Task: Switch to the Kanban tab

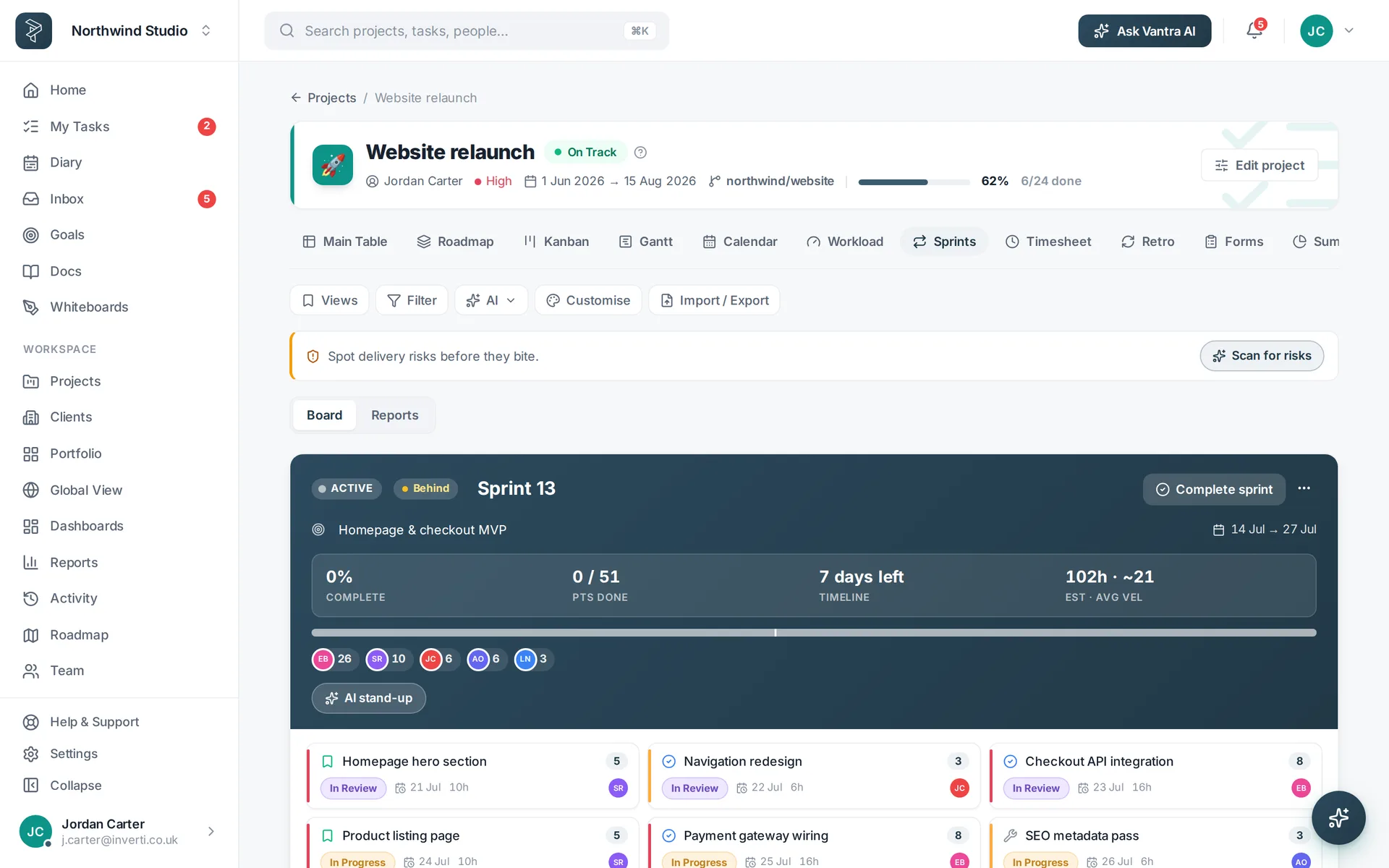Action: (556, 242)
